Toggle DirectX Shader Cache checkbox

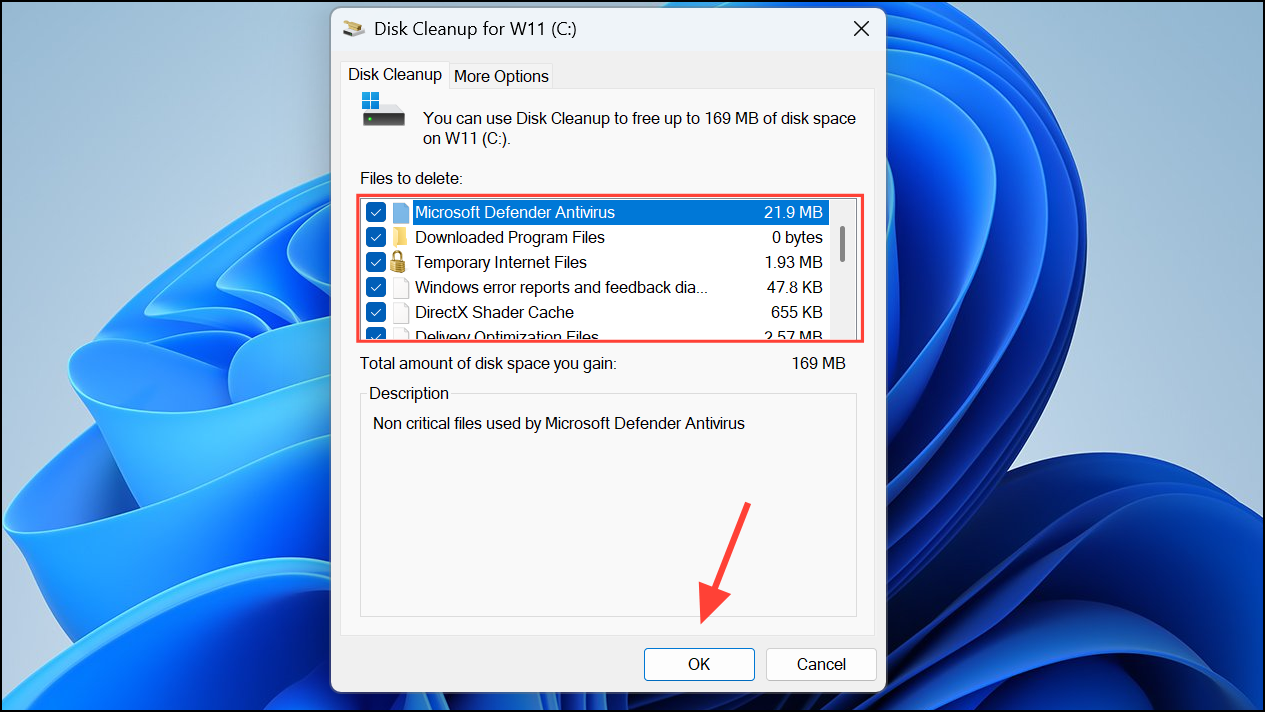[x=376, y=312]
